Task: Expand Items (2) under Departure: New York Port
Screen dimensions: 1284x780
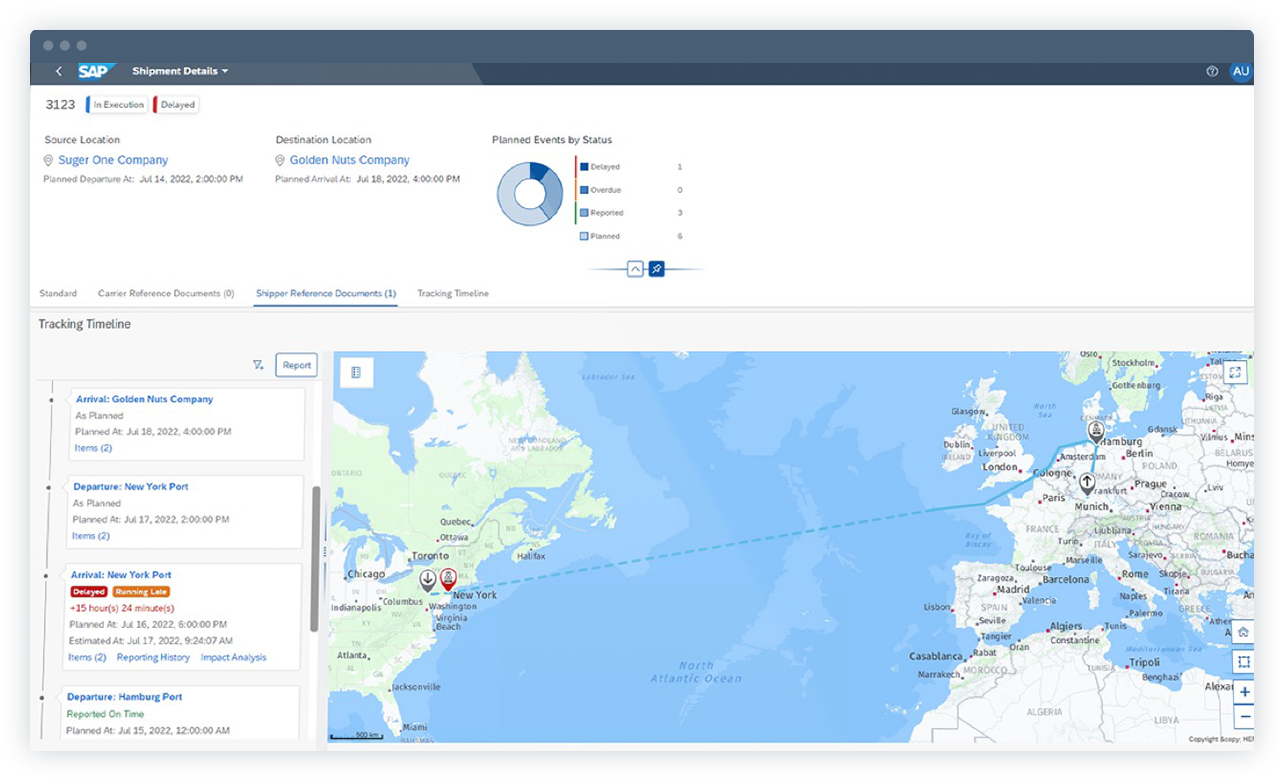Action: 93,535
